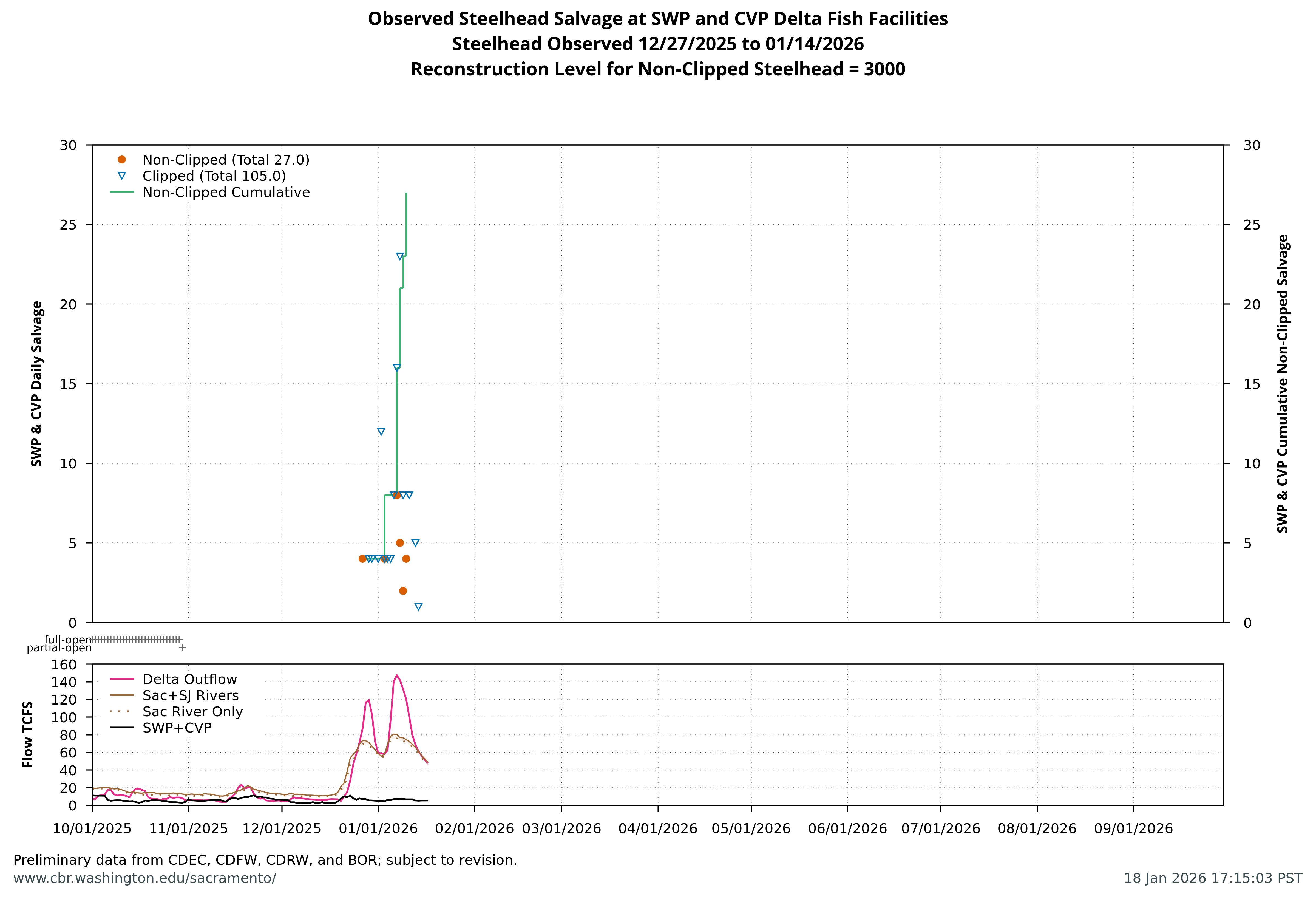Click the lowest clipped triangle near 1
This screenshot has height=905, width=1316.
(x=418, y=607)
